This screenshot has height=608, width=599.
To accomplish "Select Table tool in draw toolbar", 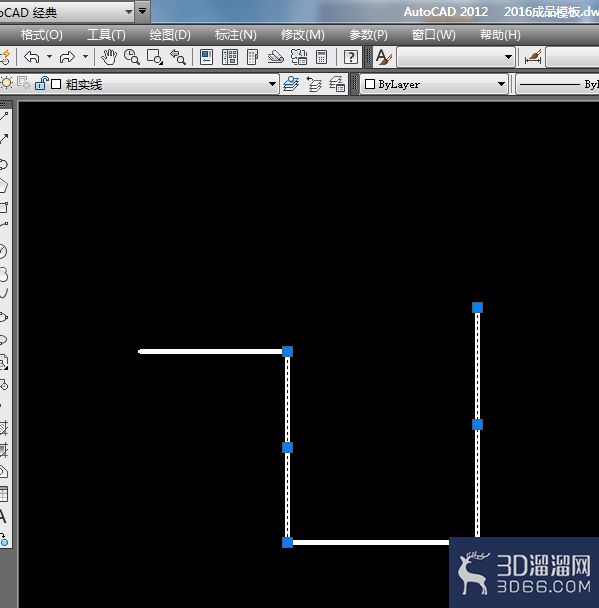I will coord(4,494).
